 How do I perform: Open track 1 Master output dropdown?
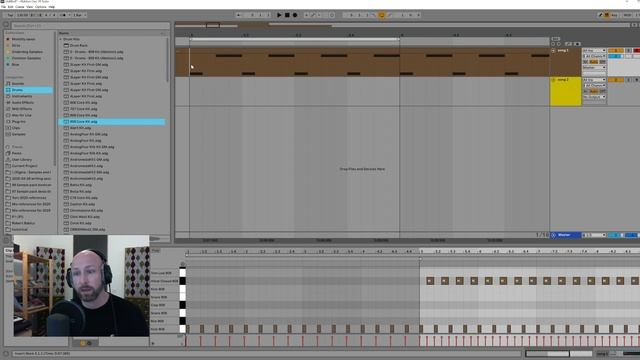pos(594,67)
